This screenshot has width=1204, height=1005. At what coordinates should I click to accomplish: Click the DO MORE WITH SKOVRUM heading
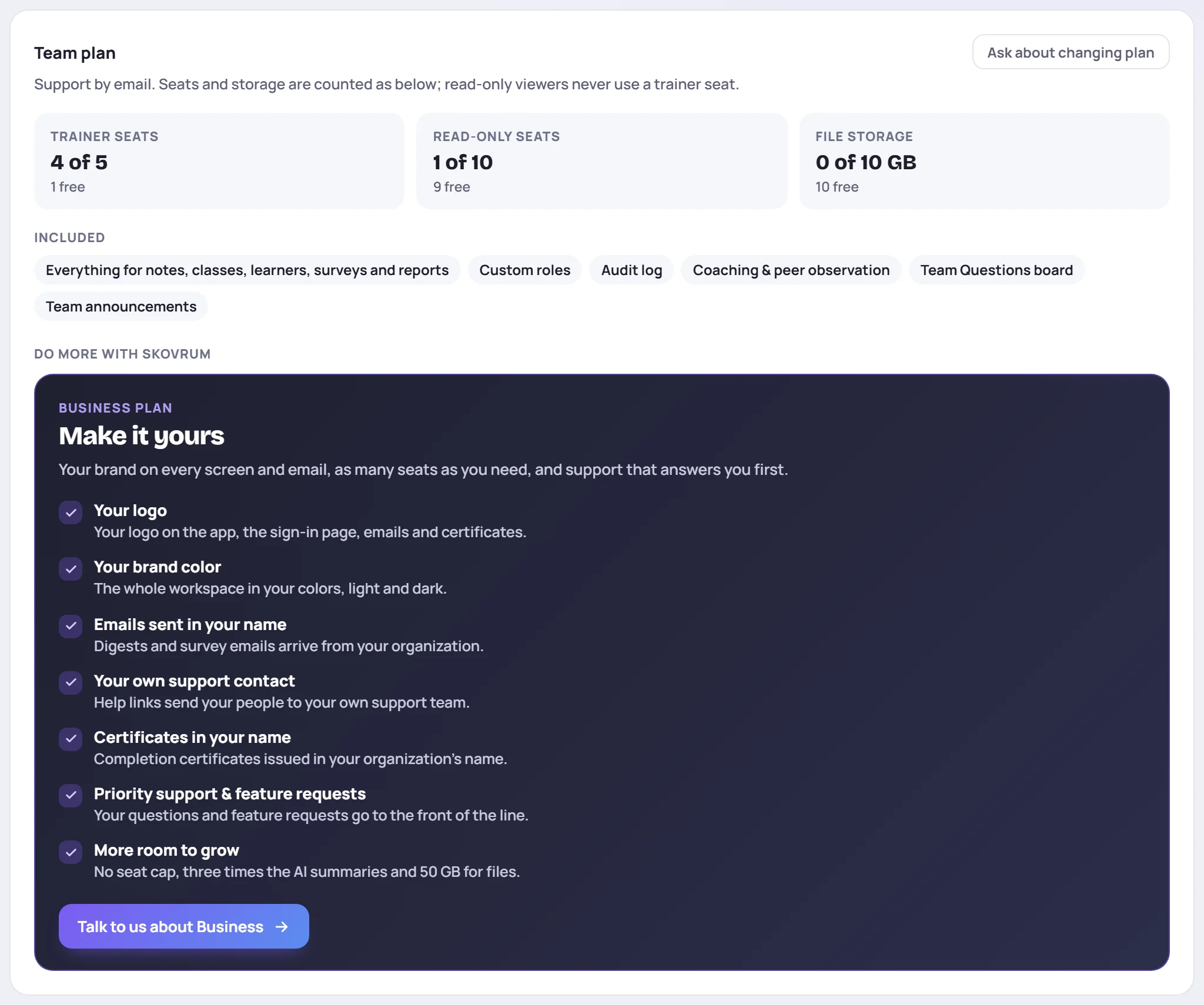[122, 354]
